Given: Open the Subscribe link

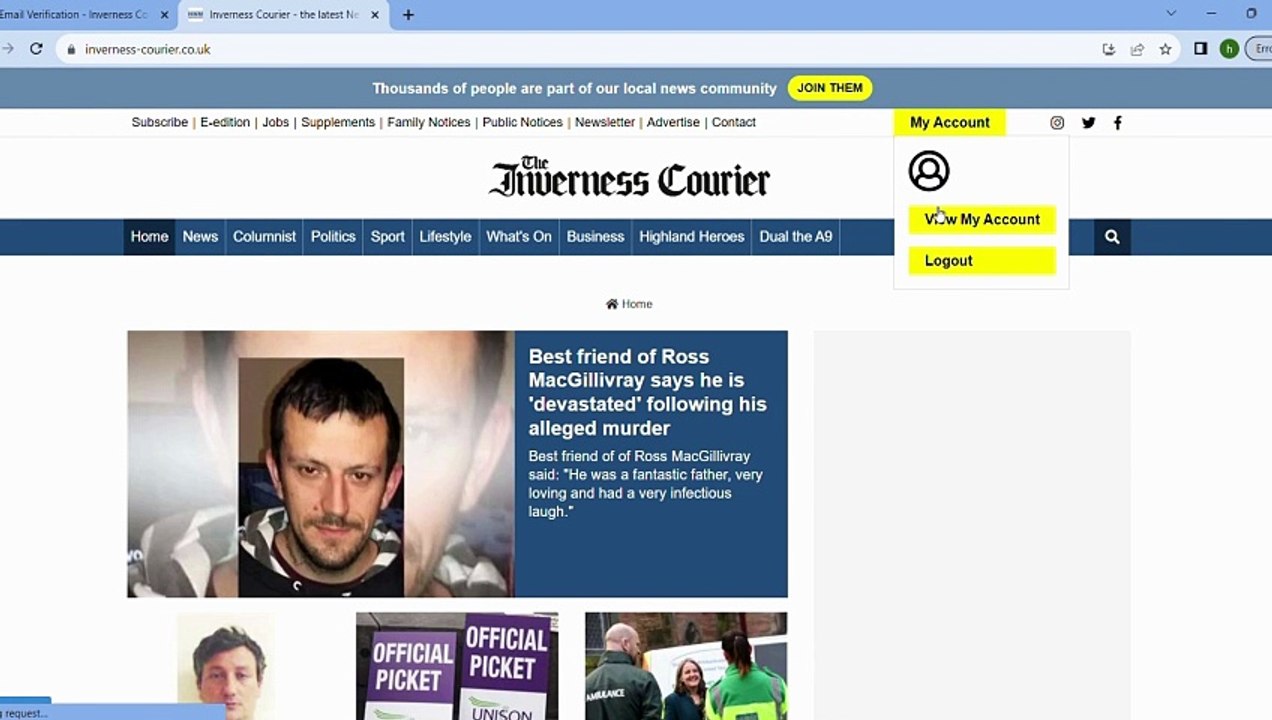Looking at the screenshot, I should pos(160,122).
